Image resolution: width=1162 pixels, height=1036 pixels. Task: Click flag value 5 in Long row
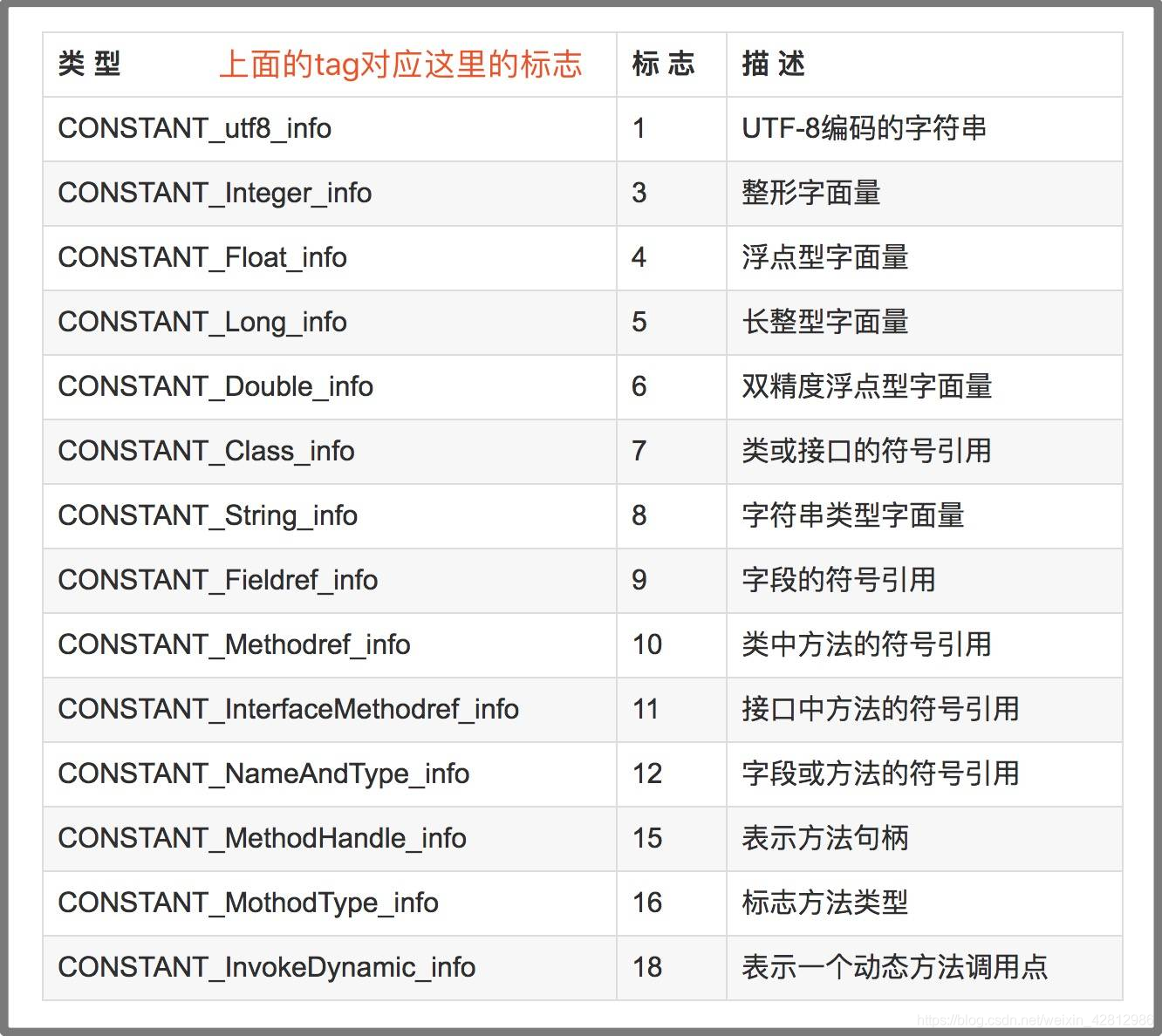pos(639,323)
